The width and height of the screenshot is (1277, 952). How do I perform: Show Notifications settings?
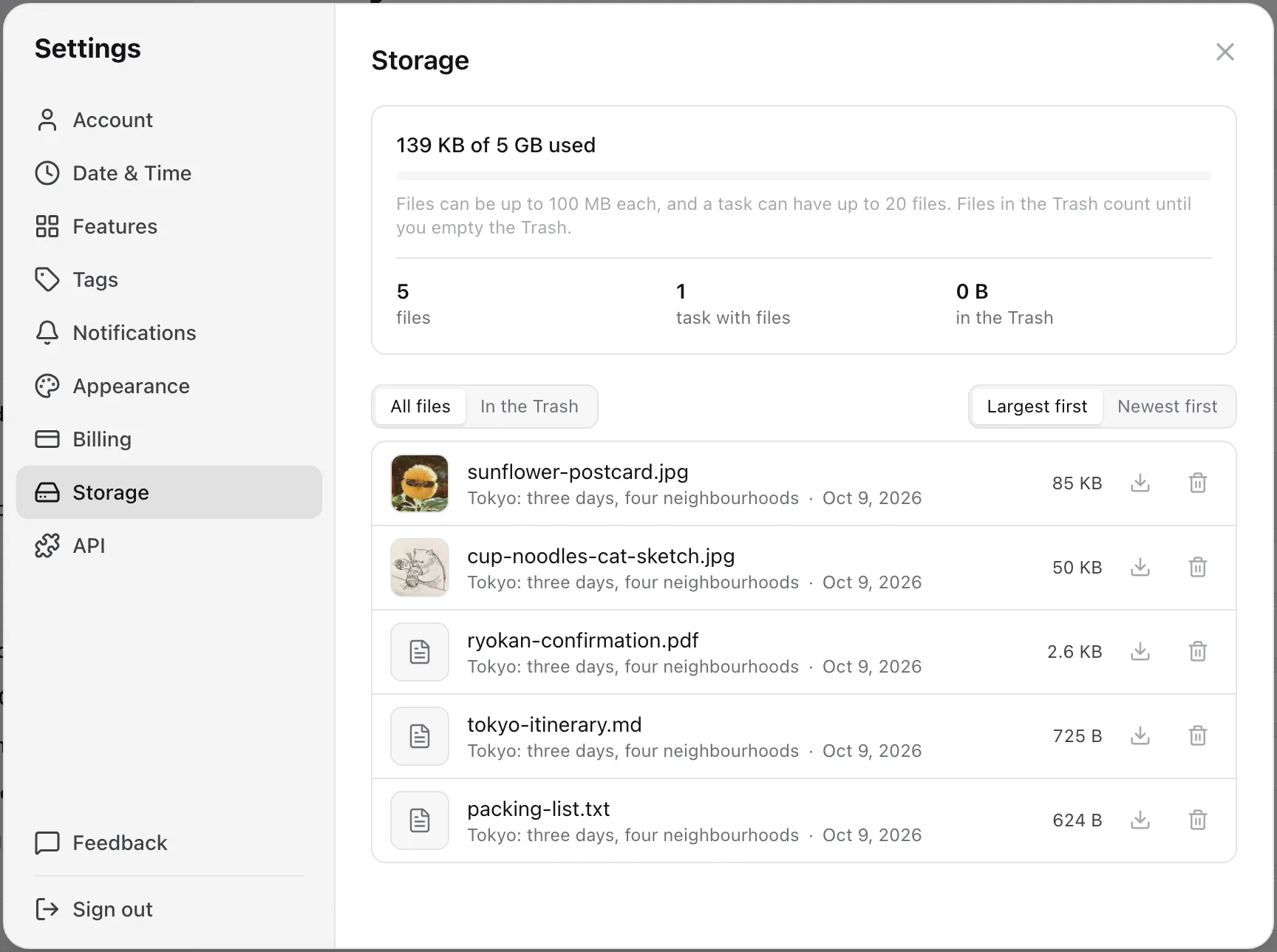click(169, 333)
